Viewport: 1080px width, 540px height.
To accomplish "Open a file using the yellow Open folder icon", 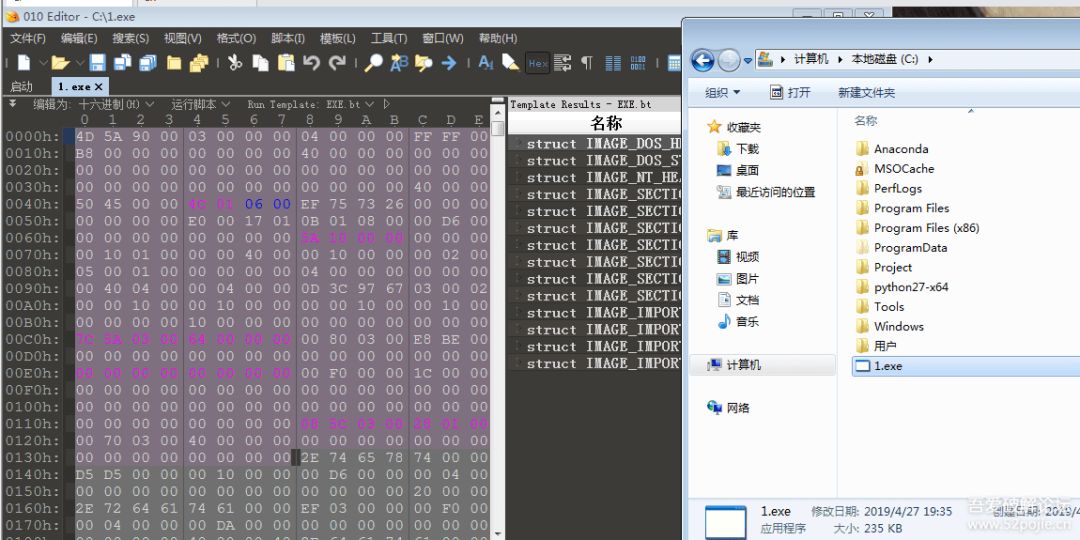I will click(61, 63).
